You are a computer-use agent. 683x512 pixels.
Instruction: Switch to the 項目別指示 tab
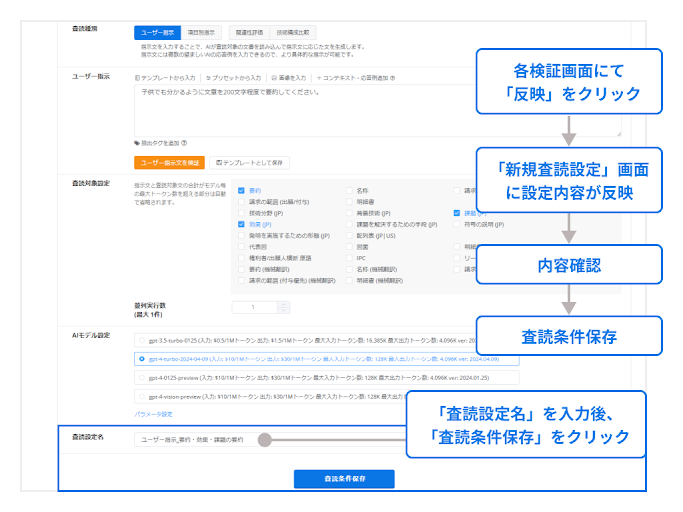pyautogui.click(x=204, y=32)
